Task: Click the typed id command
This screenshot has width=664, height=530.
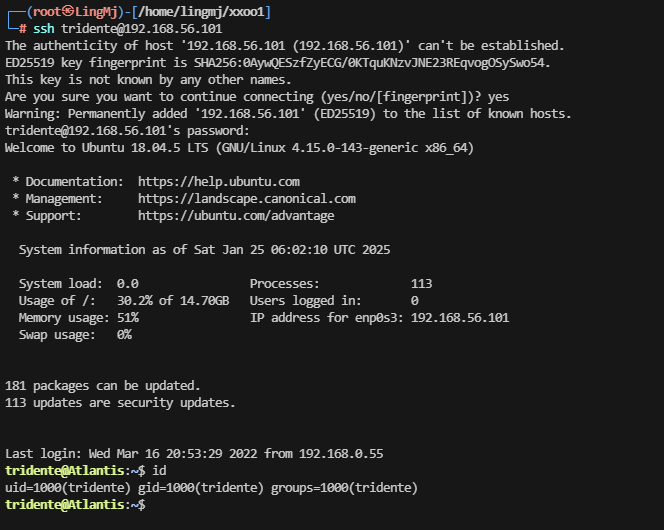Action: pos(159,471)
